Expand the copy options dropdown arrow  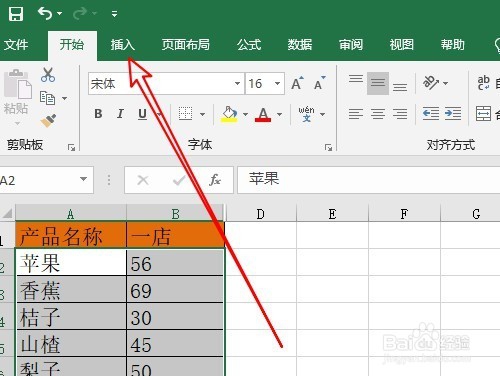tap(64, 98)
